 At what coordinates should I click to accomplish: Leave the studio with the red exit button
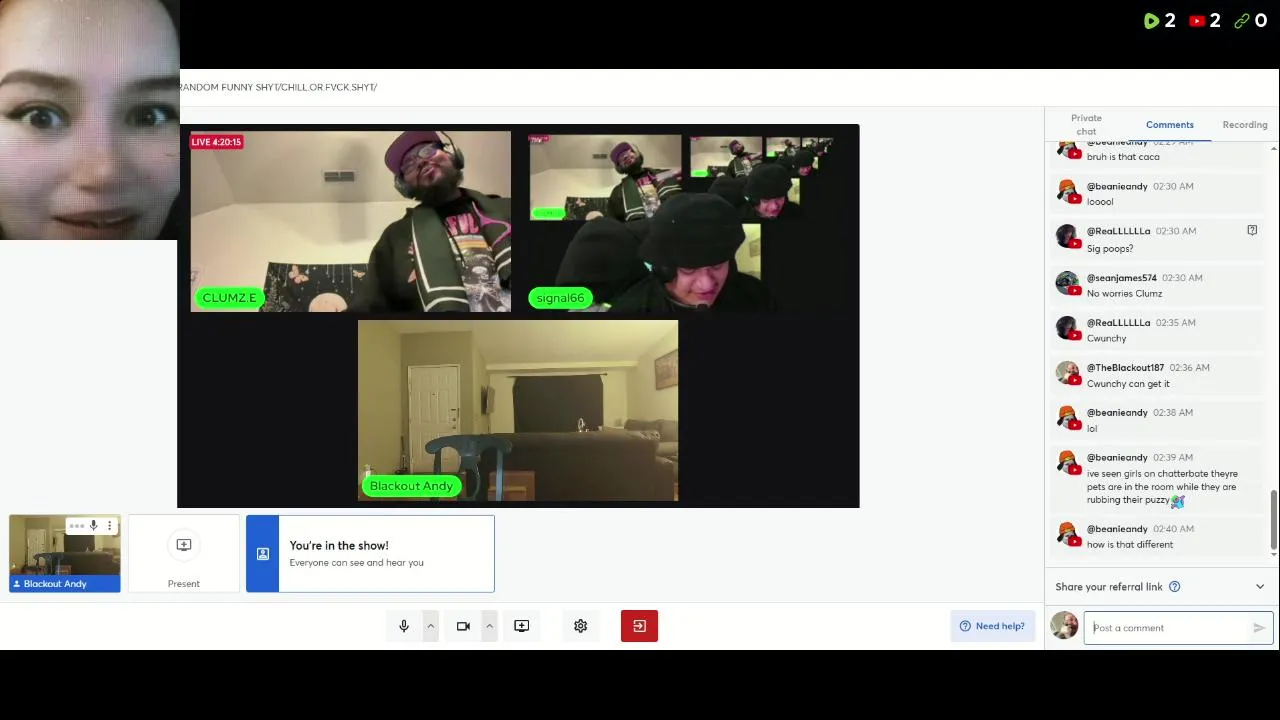click(639, 626)
